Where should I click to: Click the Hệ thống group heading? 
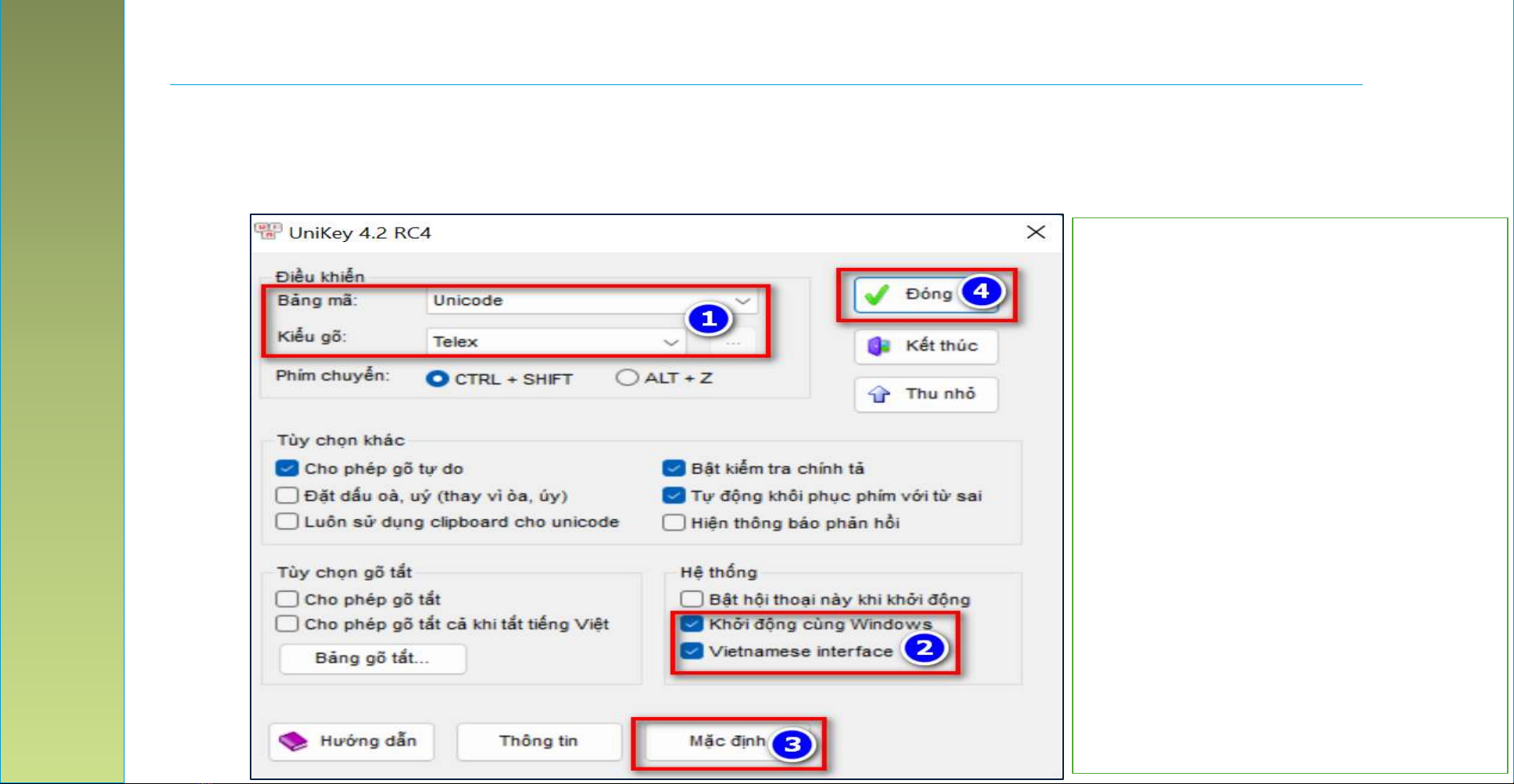click(x=718, y=573)
